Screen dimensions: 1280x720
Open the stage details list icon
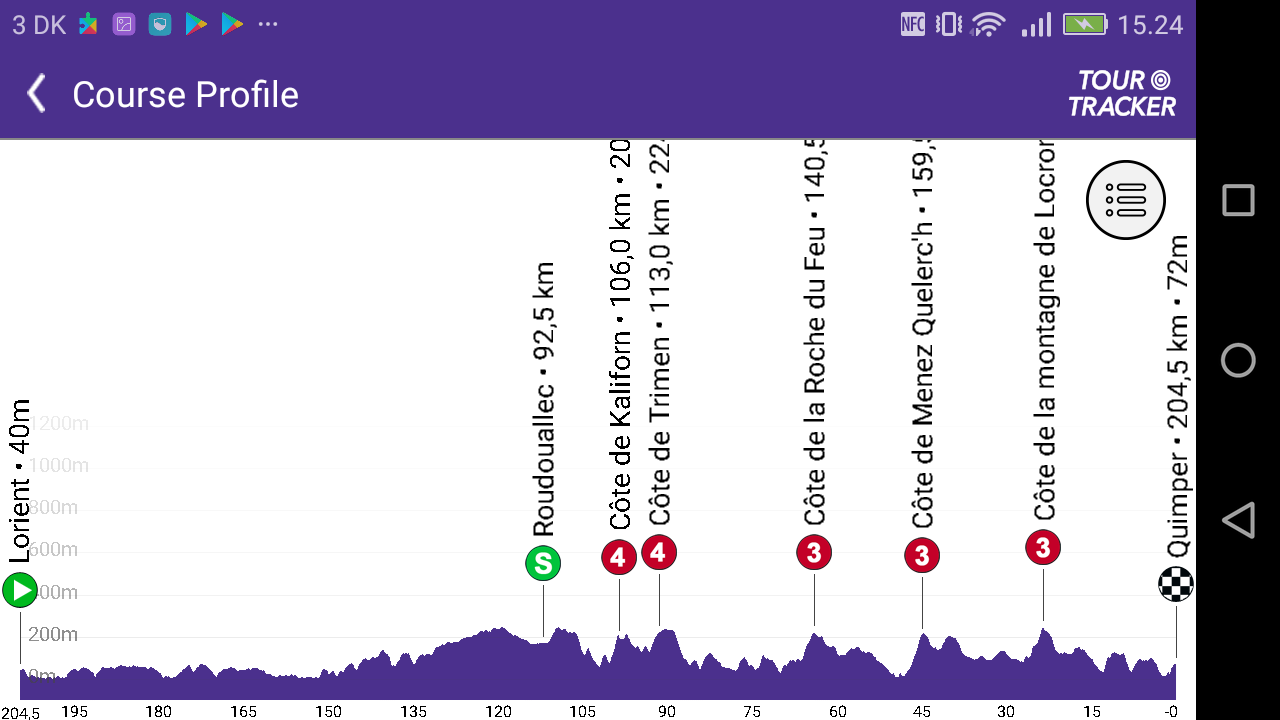pos(1125,200)
